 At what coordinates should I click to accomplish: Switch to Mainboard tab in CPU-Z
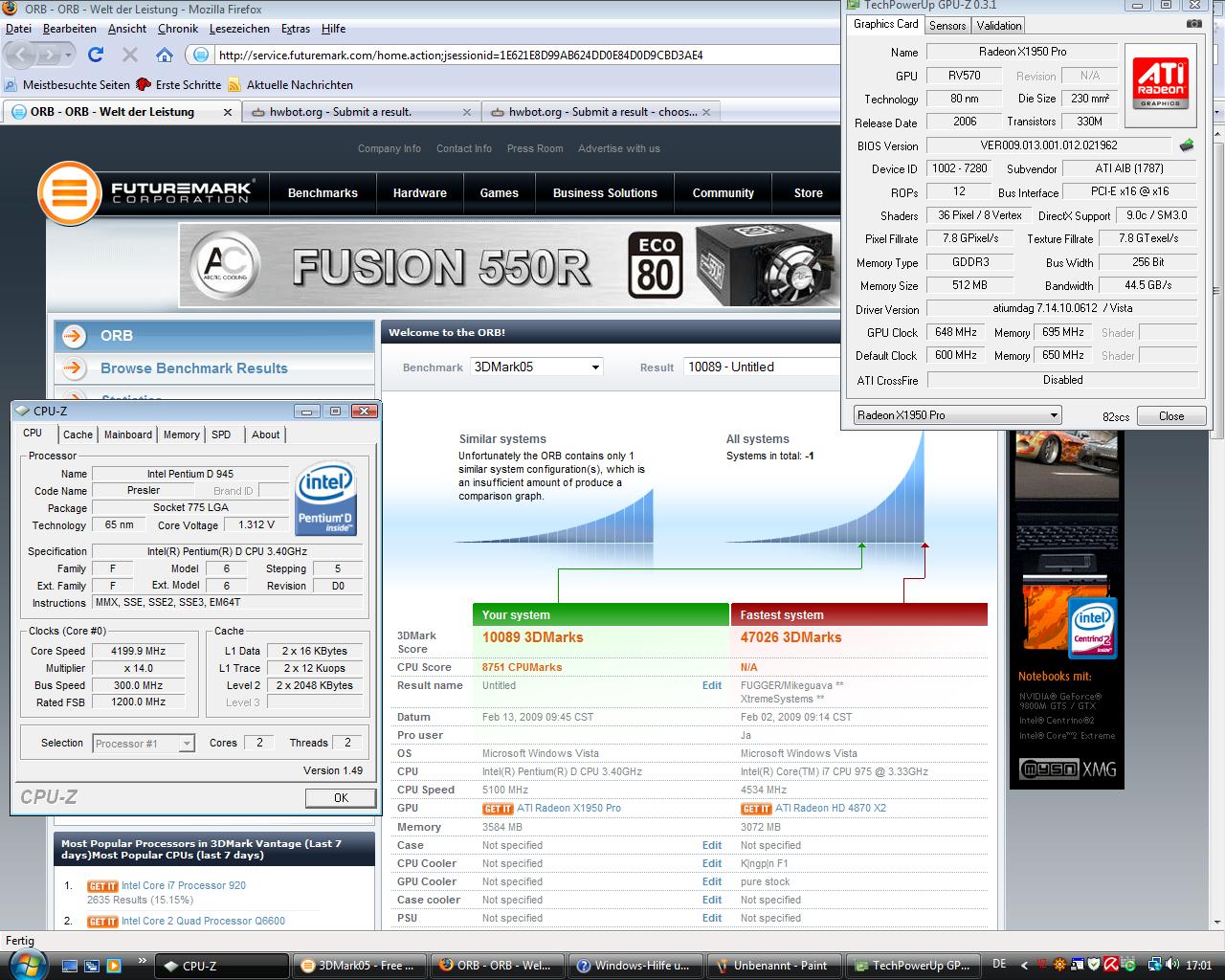(x=128, y=434)
